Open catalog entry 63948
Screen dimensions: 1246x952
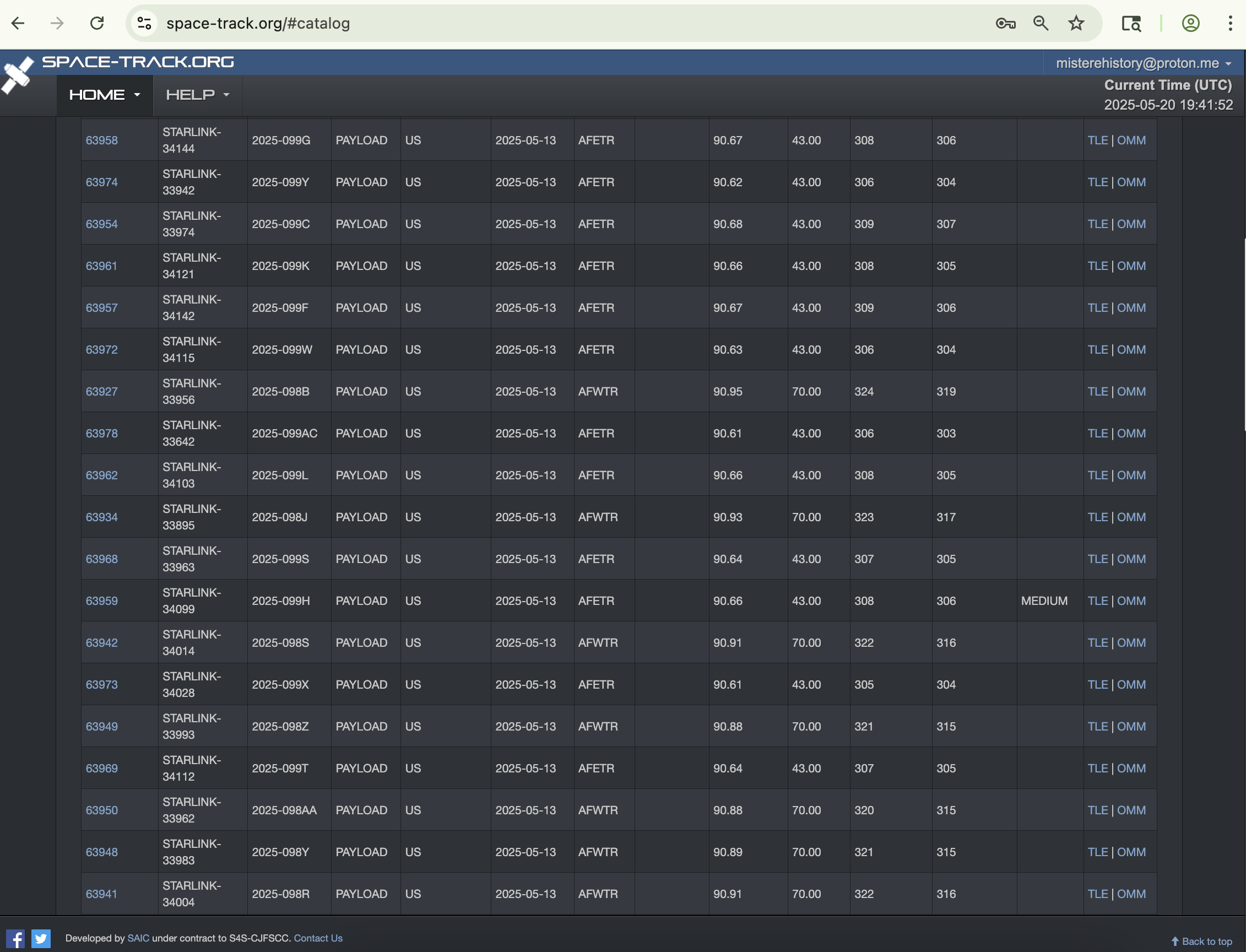click(101, 853)
